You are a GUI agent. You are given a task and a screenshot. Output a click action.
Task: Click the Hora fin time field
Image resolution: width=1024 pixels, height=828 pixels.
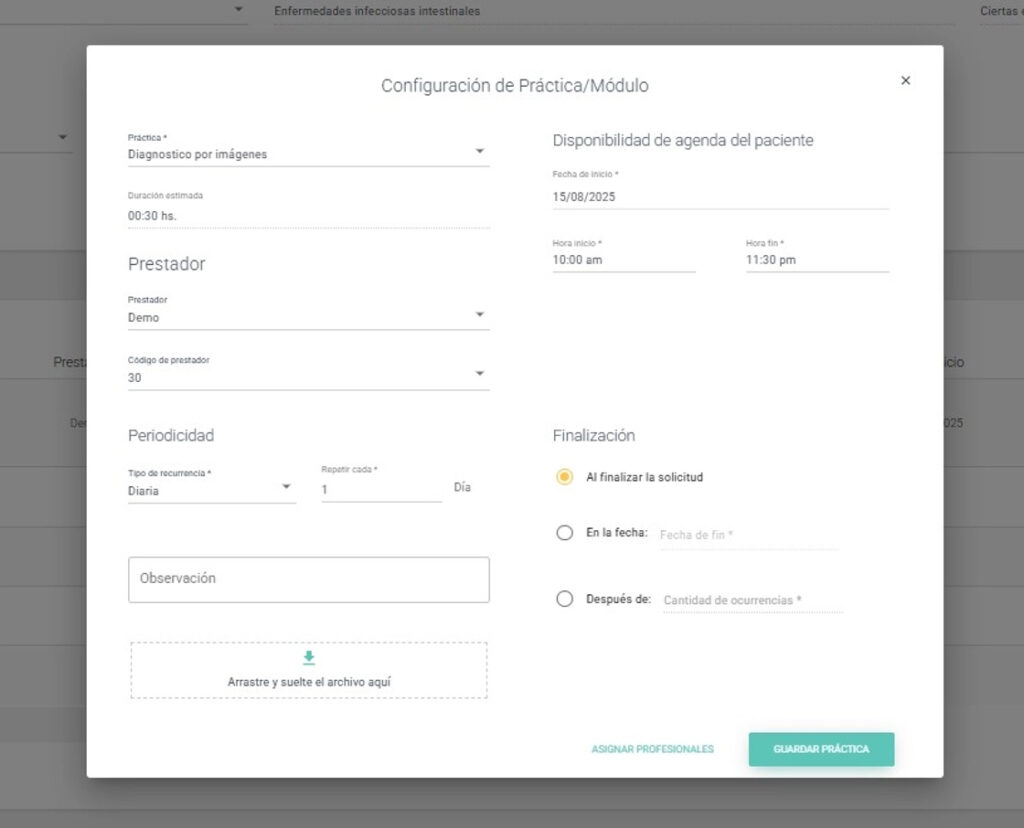(816, 260)
